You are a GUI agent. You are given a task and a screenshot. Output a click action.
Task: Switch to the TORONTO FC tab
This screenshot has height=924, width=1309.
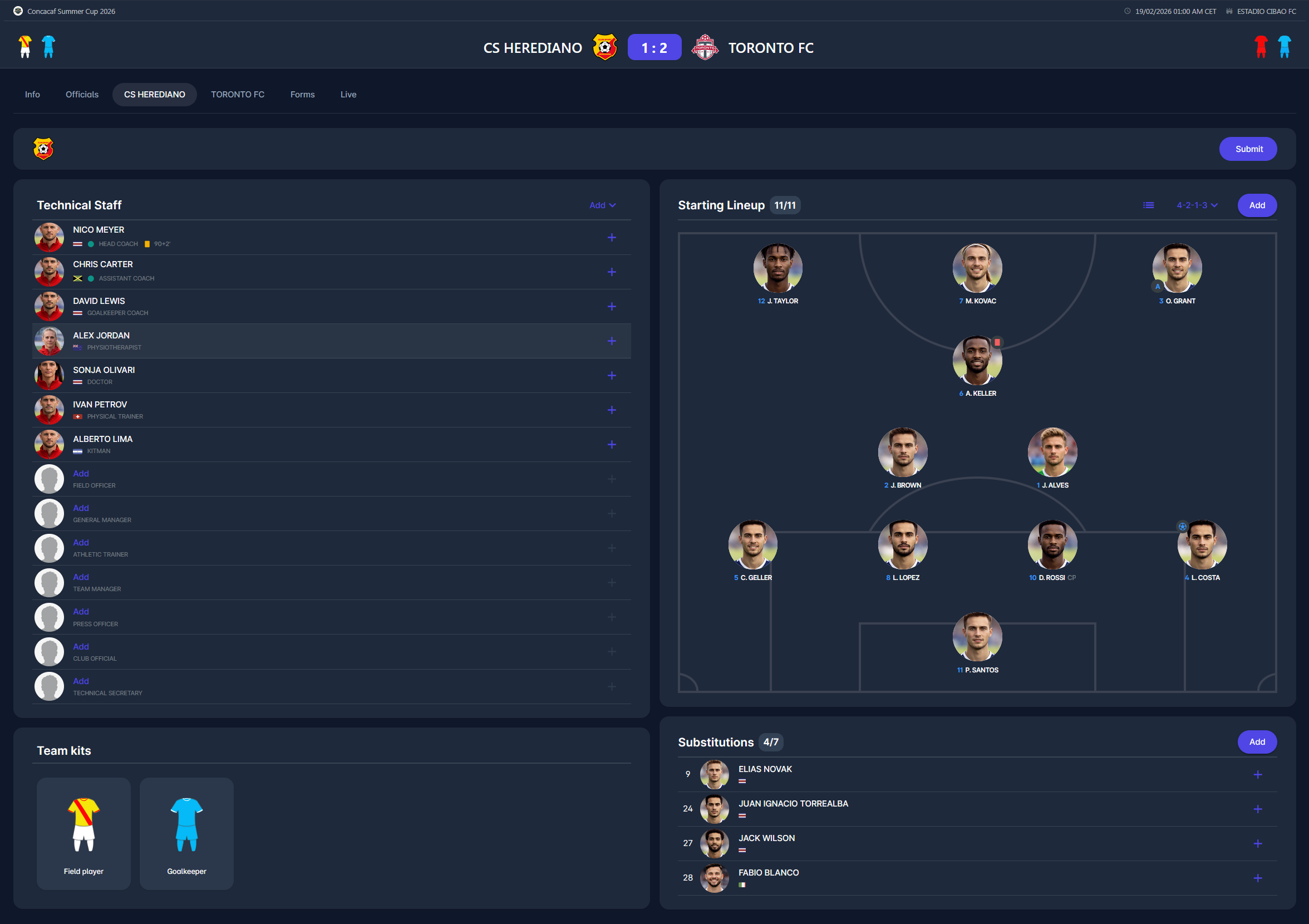pos(237,95)
